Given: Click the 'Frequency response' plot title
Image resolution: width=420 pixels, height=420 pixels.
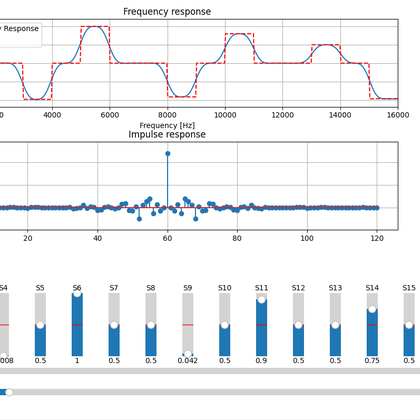Looking at the screenshot, I should click(x=167, y=12).
